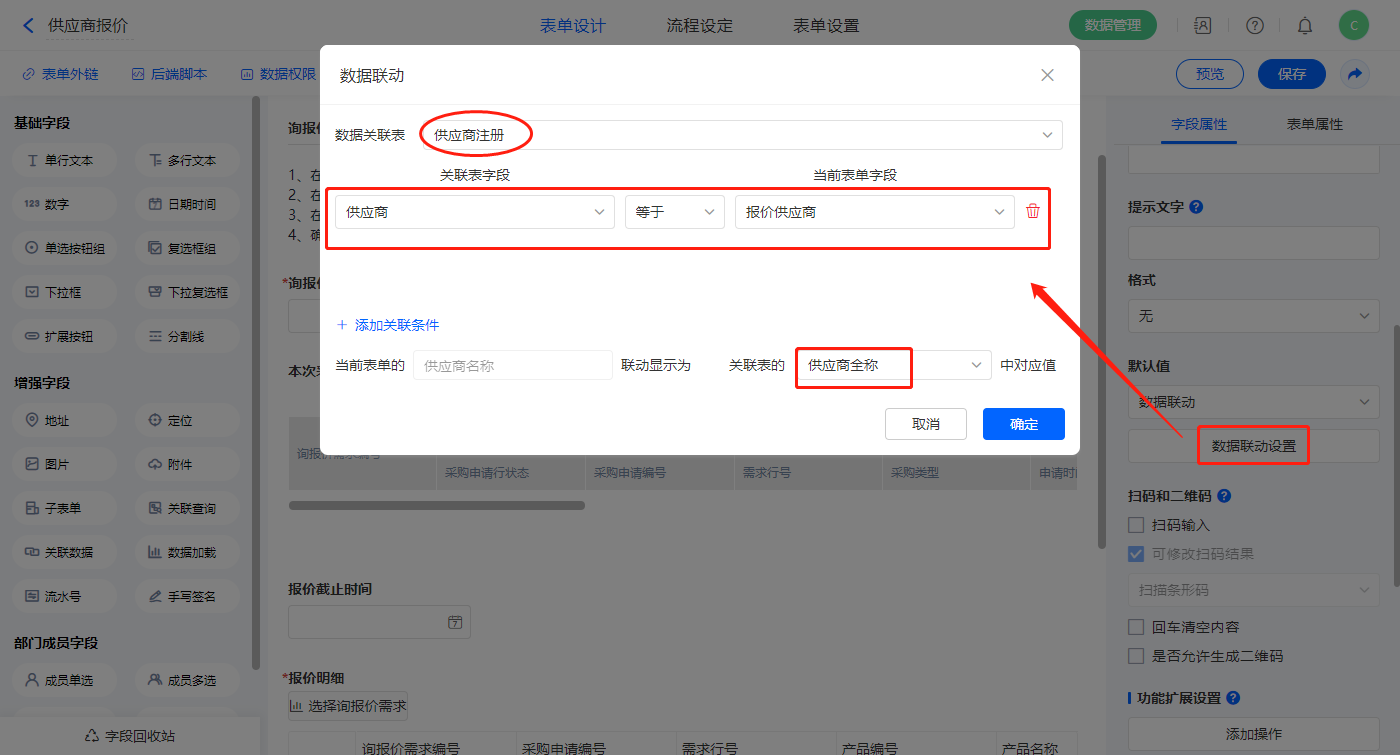Open the notification bell icon

click(x=1304, y=26)
